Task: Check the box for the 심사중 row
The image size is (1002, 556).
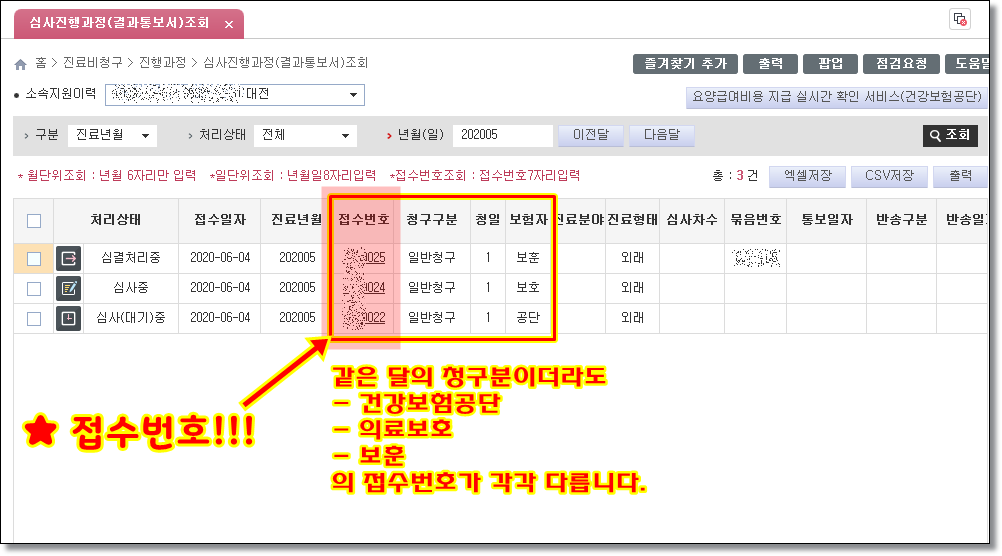Action: [x=34, y=289]
